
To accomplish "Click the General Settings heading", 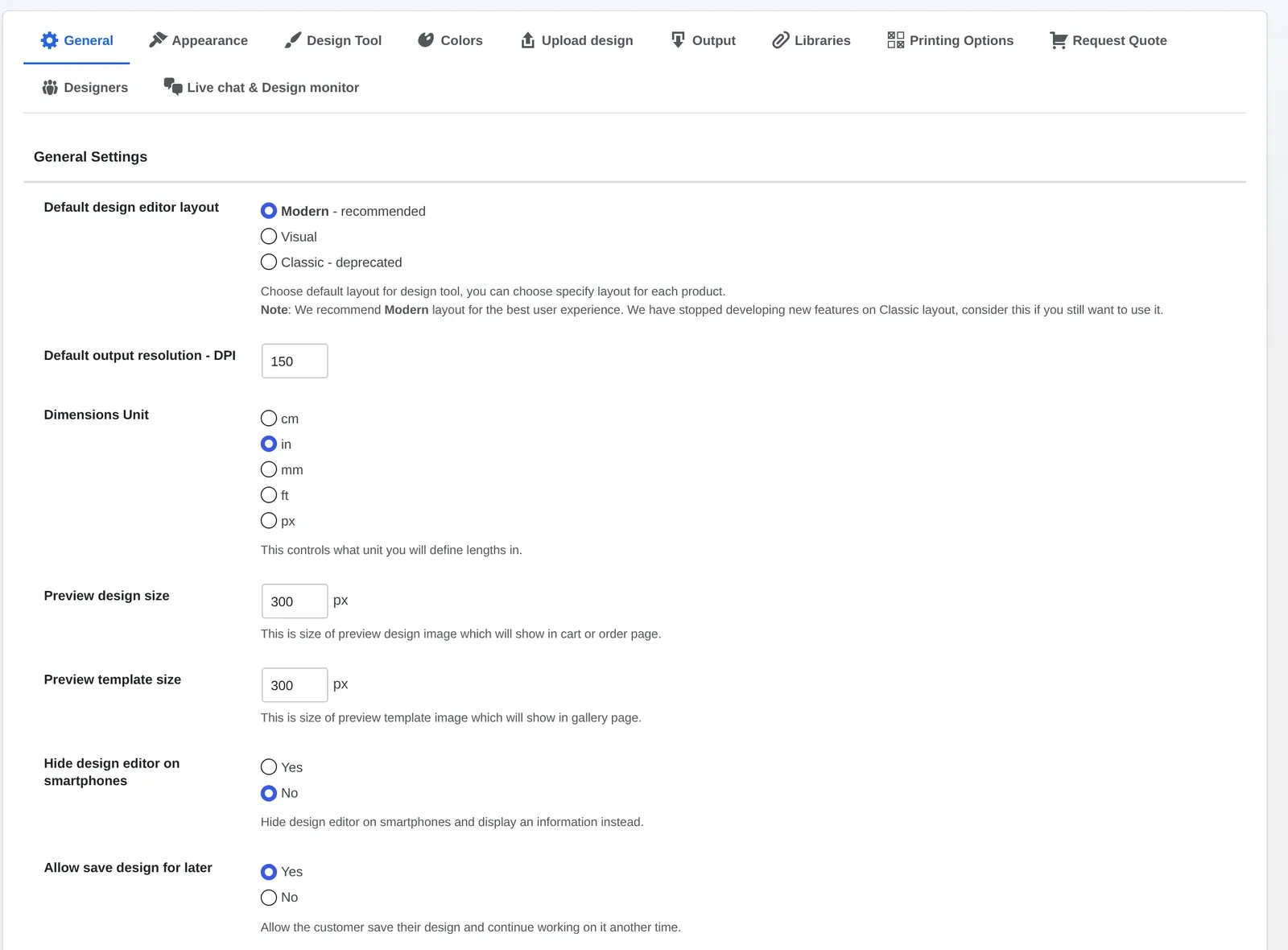I will pyautogui.click(x=90, y=157).
